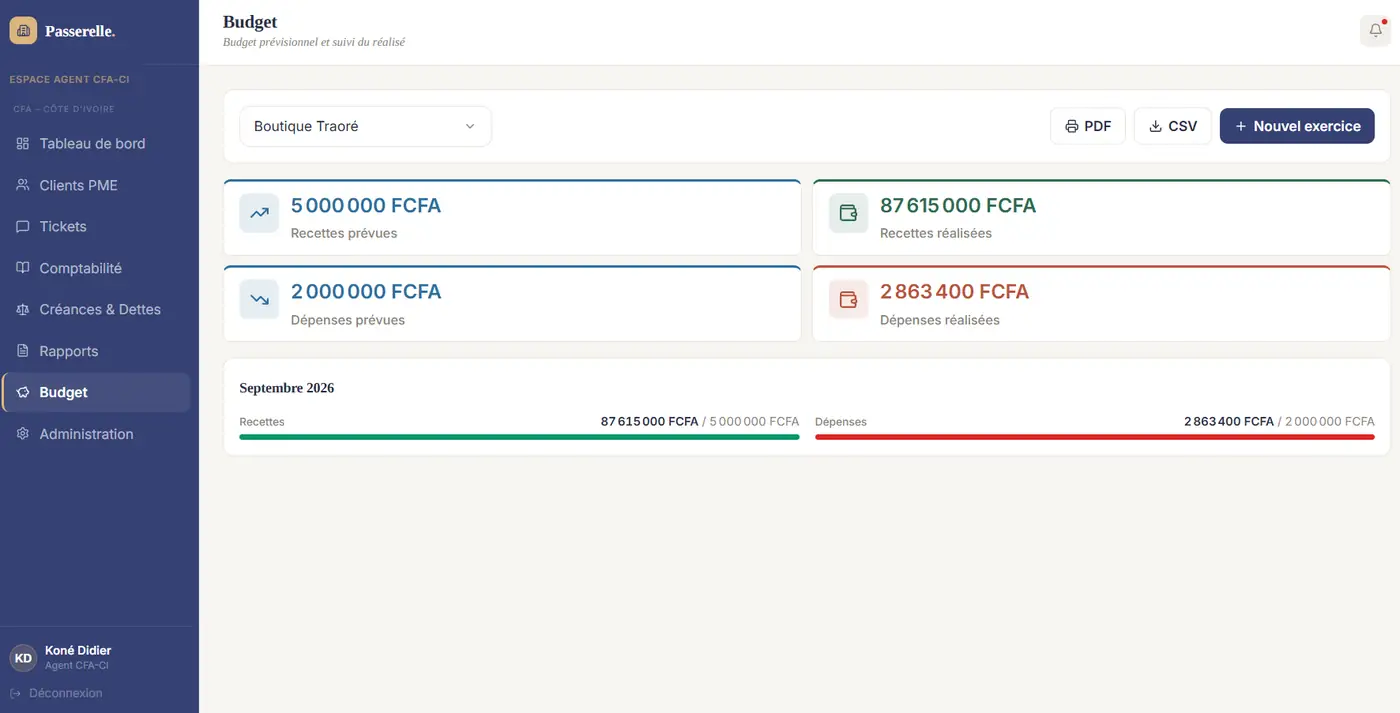Click the Administration gear icon

pyautogui.click(x=23, y=434)
